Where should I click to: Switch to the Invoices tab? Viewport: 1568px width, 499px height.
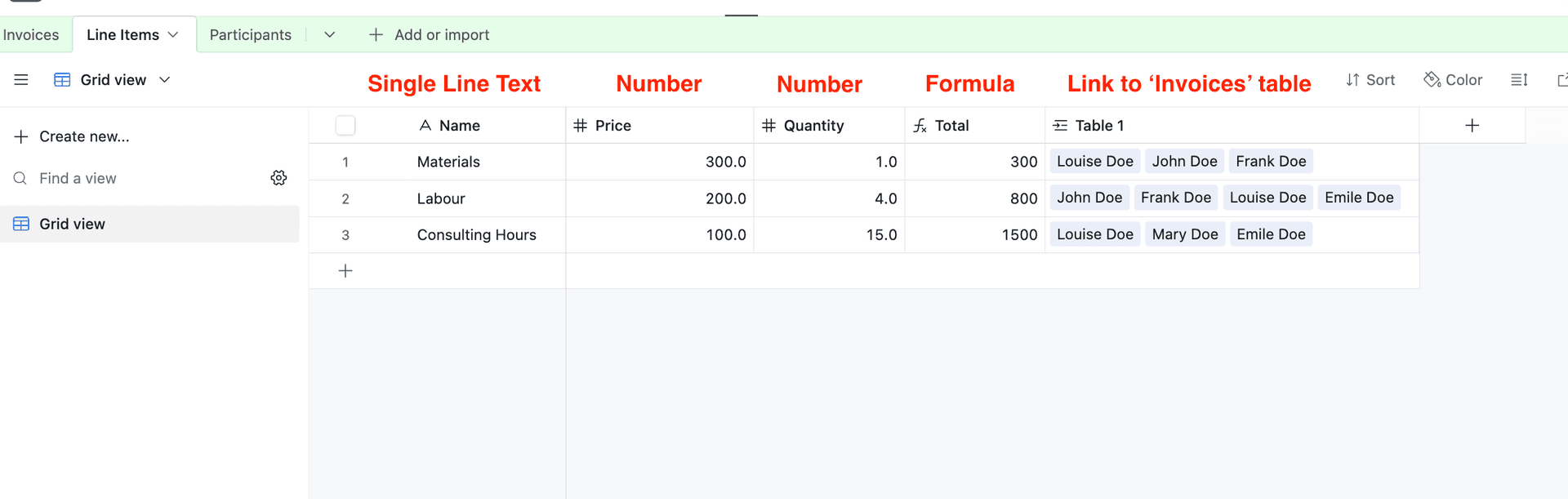(x=31, y=34)
